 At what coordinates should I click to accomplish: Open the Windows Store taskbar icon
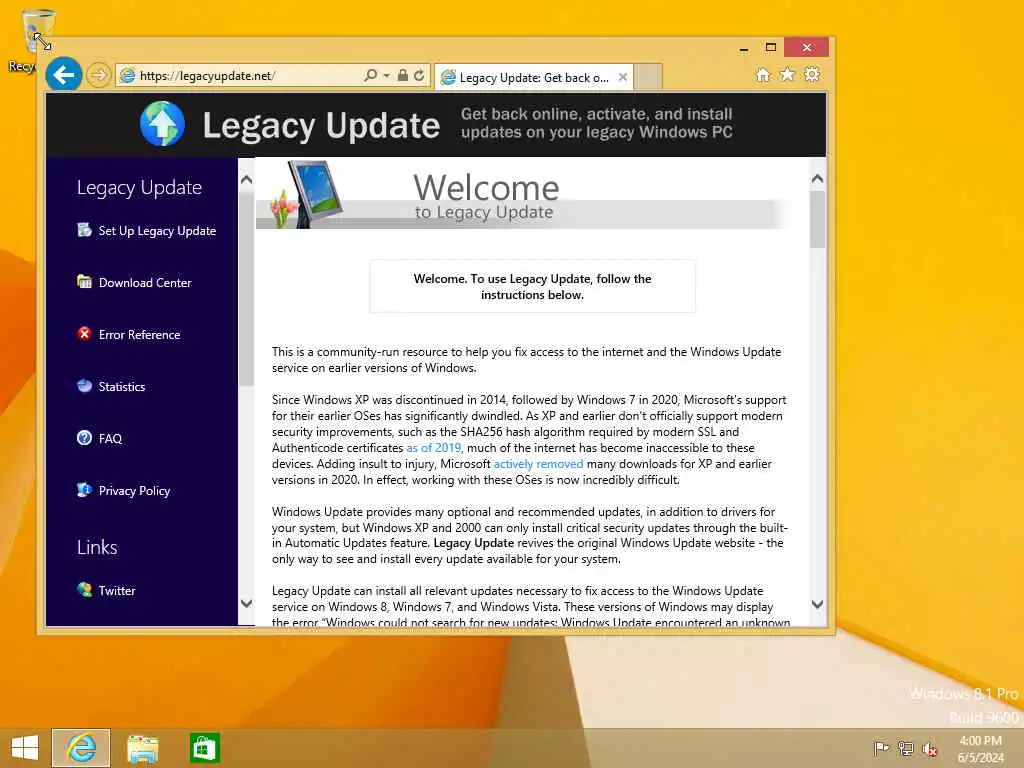coord(204,748)
